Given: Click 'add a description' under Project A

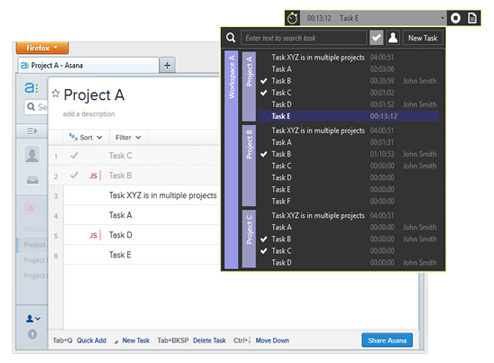Looking at the screenshot, I should (x=89, y=114).
